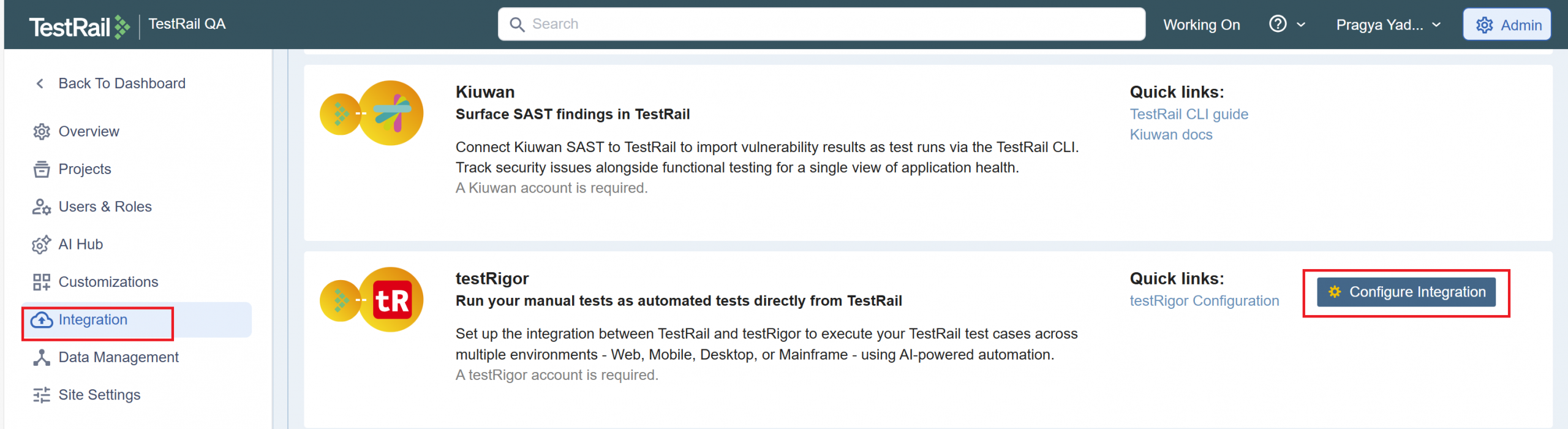Screen dimensions: 1568x429
Task: Open the Pragya Yad... user dropdown
Action: (x=1388, y=25)
